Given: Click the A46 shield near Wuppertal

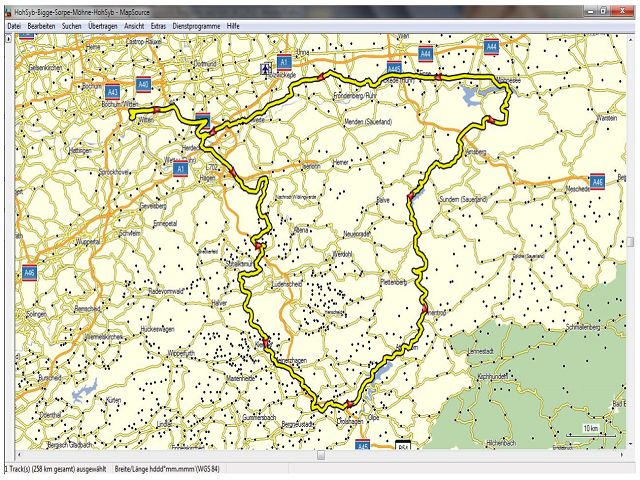Looking at the screenshot, I should point(29,272).
